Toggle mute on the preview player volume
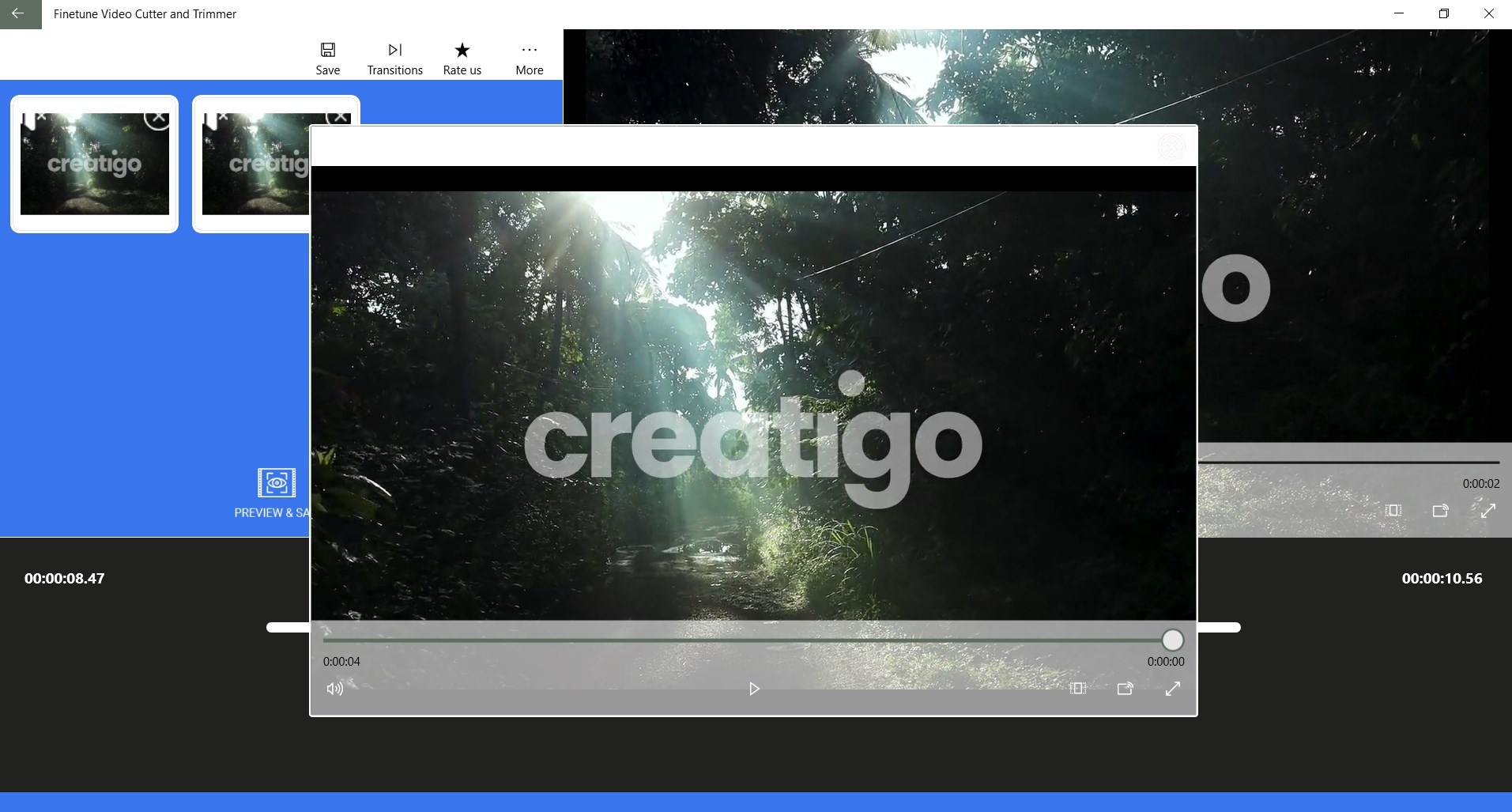Image resolution: width=1512 pixels, height=812 pixels. pyautogui.click(x=334, y=689)
